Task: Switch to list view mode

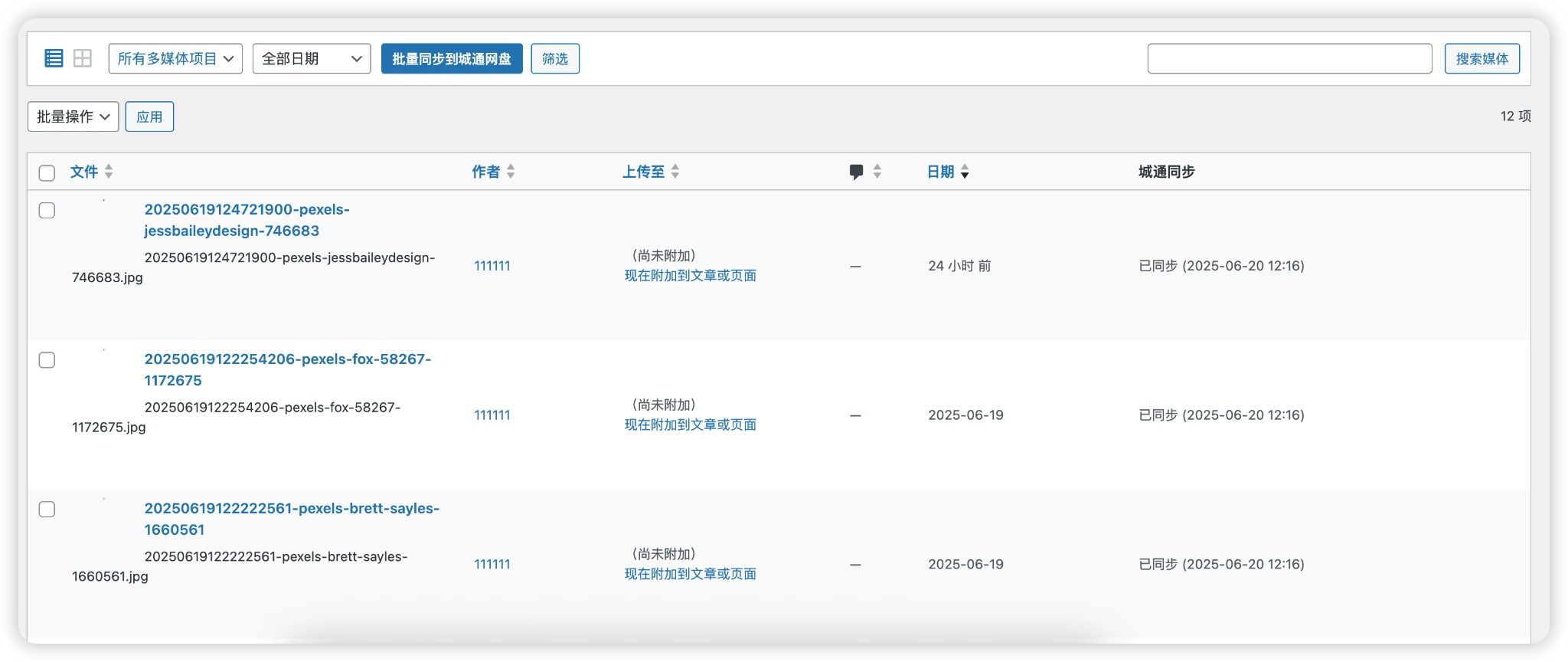Action: [54, 58]
